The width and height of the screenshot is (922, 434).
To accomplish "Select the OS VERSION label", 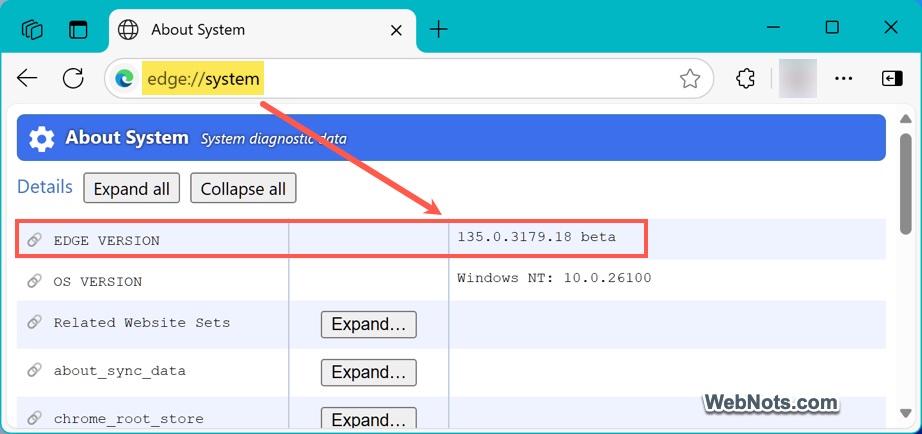I will 98,282.
